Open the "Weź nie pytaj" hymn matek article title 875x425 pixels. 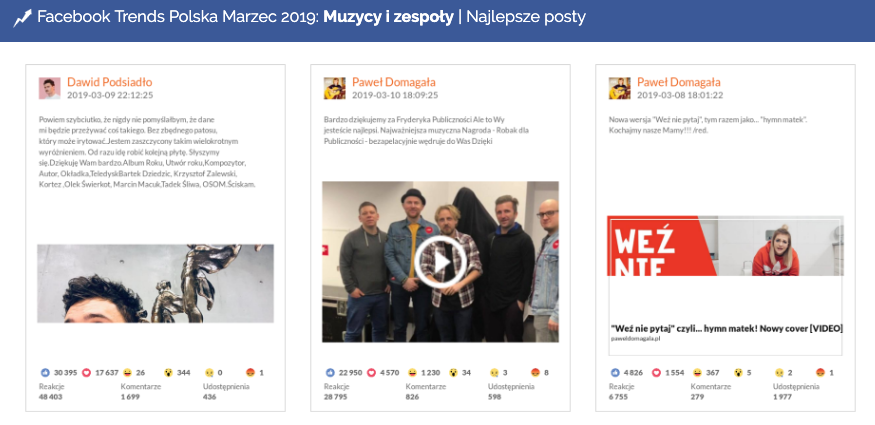click(727, 329)
